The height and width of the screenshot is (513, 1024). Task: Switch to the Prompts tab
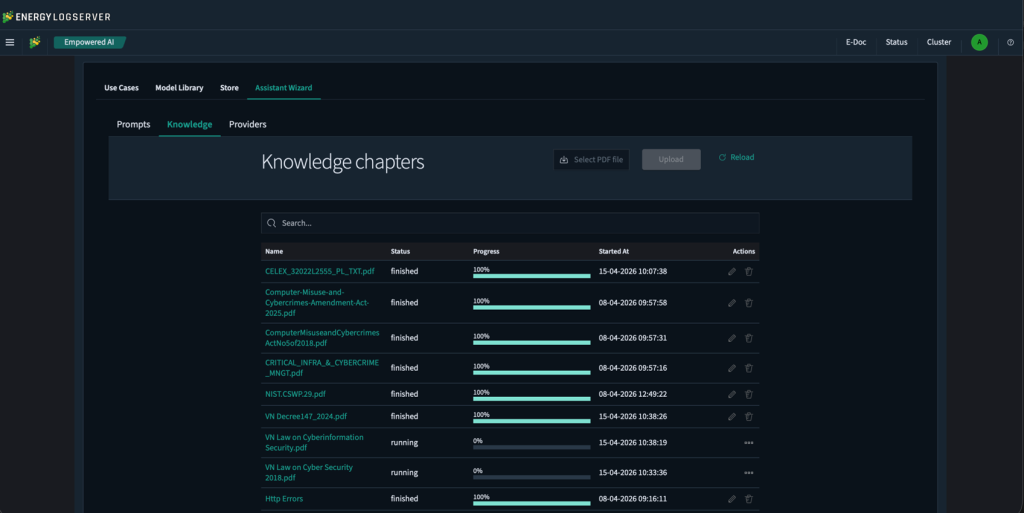133,124
